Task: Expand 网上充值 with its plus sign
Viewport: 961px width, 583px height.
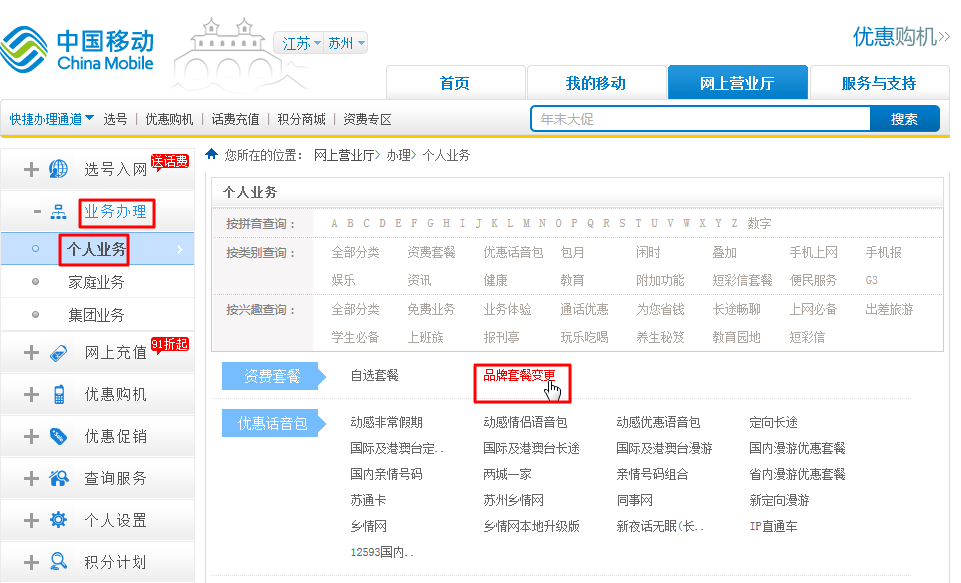Action: (31, 352)
